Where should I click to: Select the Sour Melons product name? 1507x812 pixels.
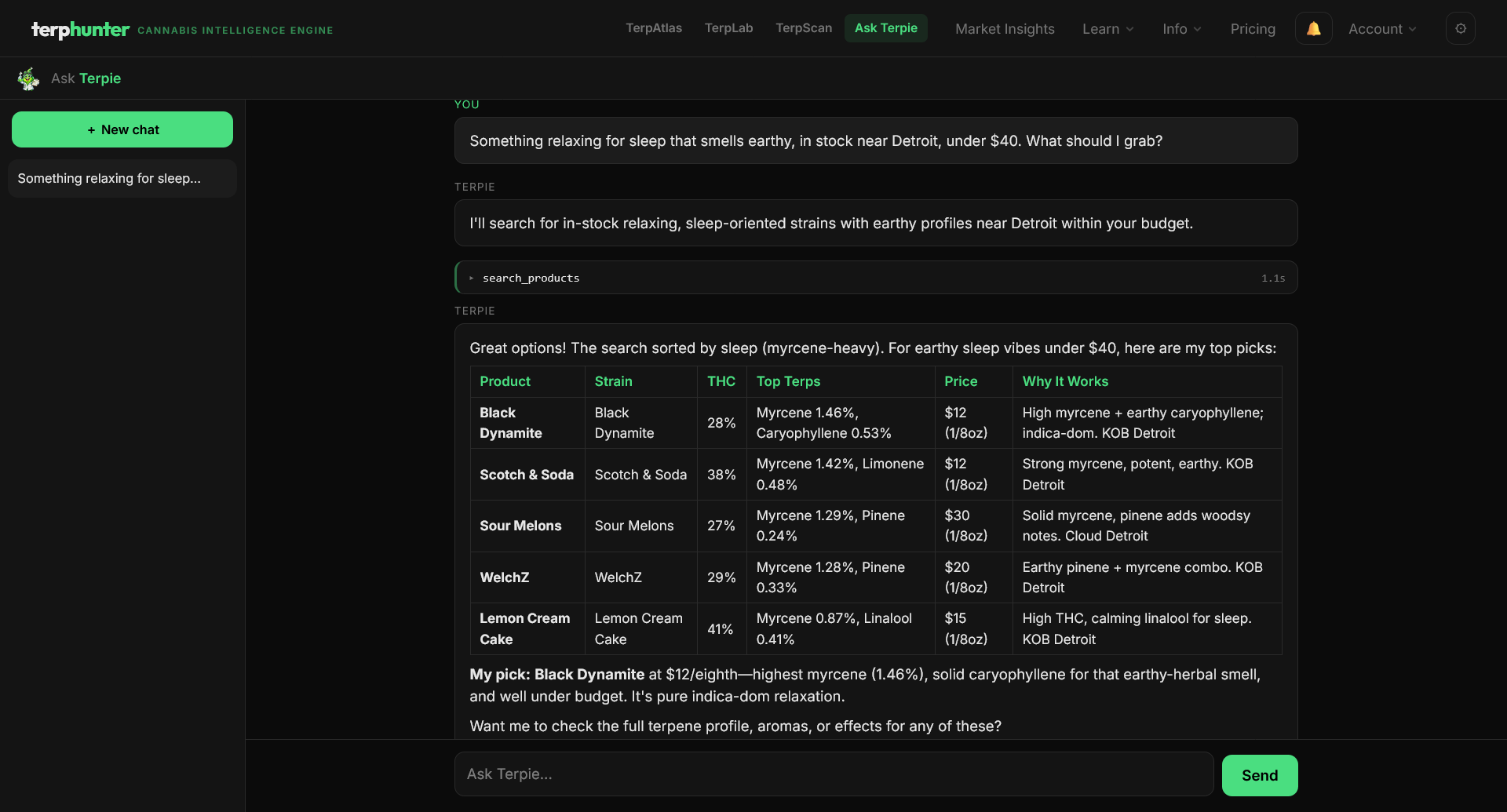point(520,526)
